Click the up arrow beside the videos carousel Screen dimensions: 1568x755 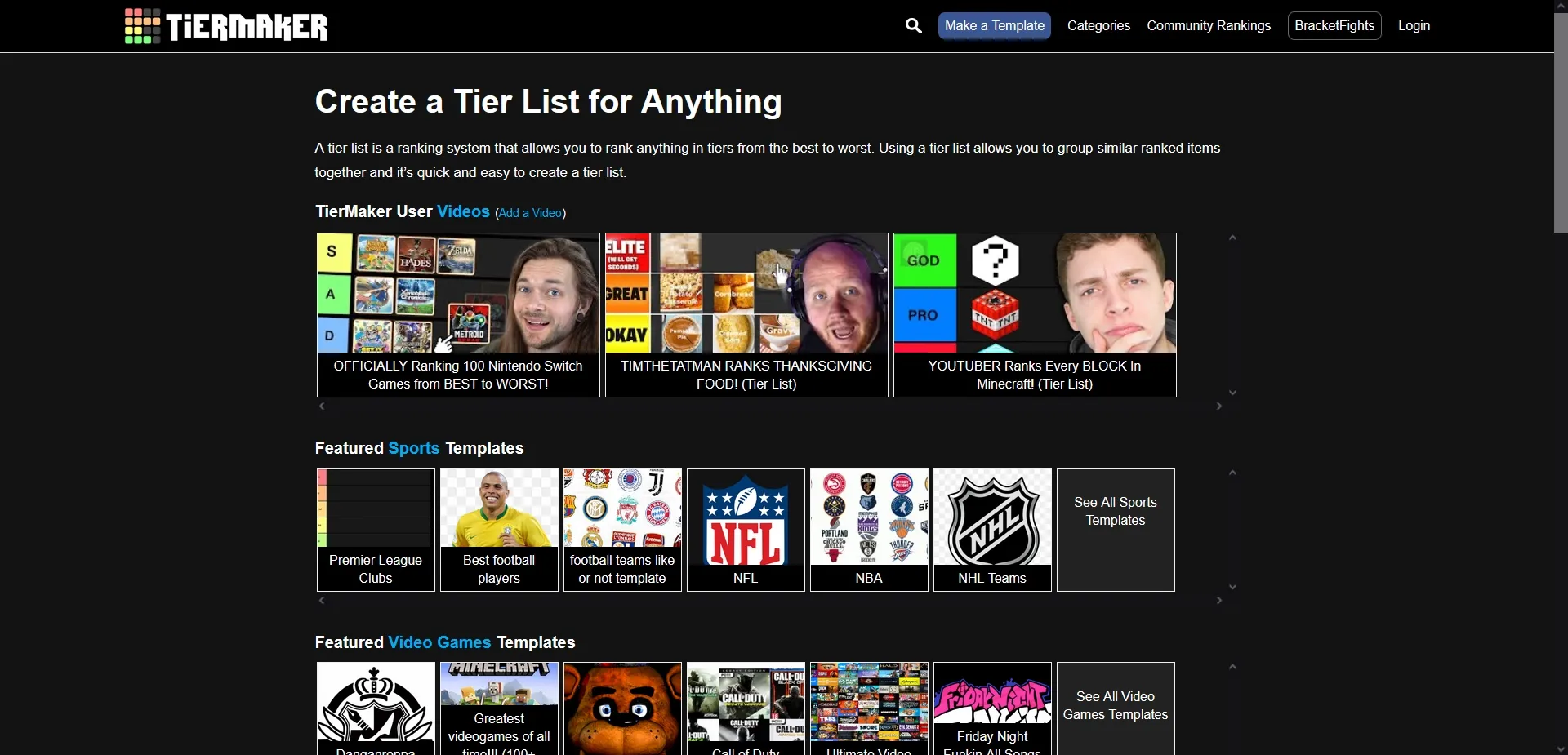[x=1233, y=238]
